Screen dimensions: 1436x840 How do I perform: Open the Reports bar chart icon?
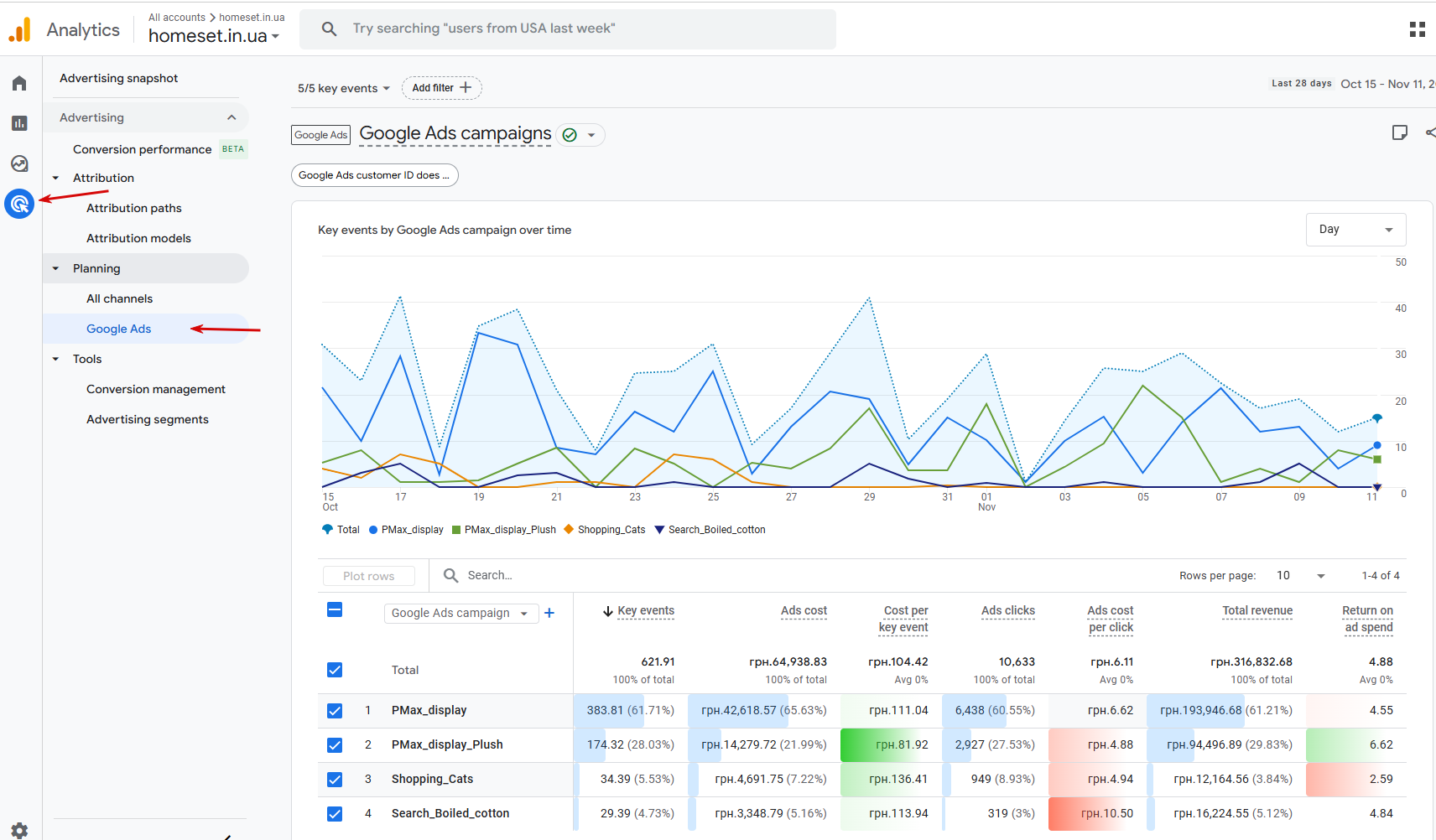pos(19,123)
